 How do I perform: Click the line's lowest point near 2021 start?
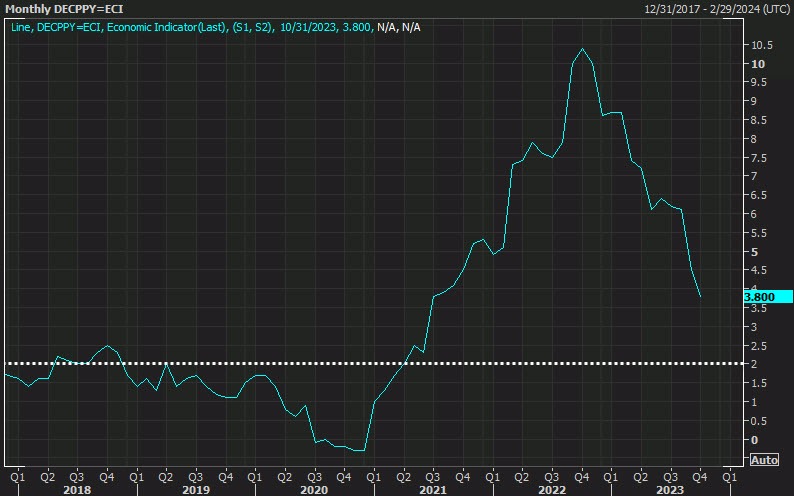(x=362, y=451)
